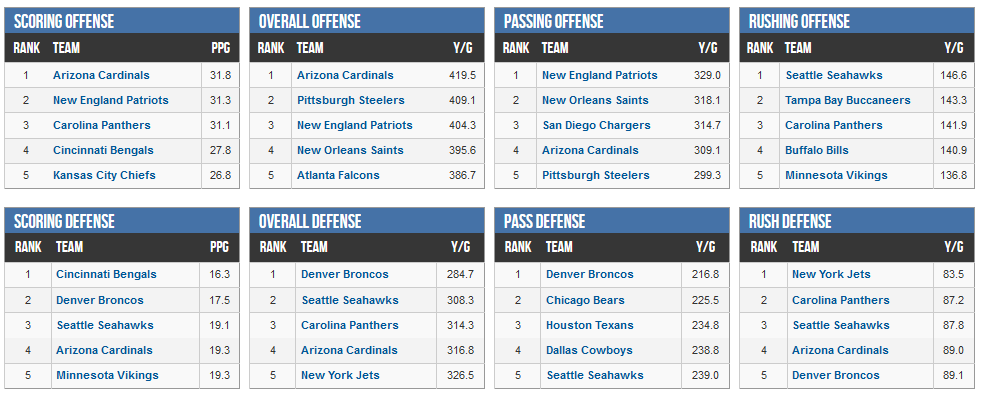Viewport: 991px width, 398px height.
Task: Open Kansas City Chiefs team link
Action: click(104, 175)
